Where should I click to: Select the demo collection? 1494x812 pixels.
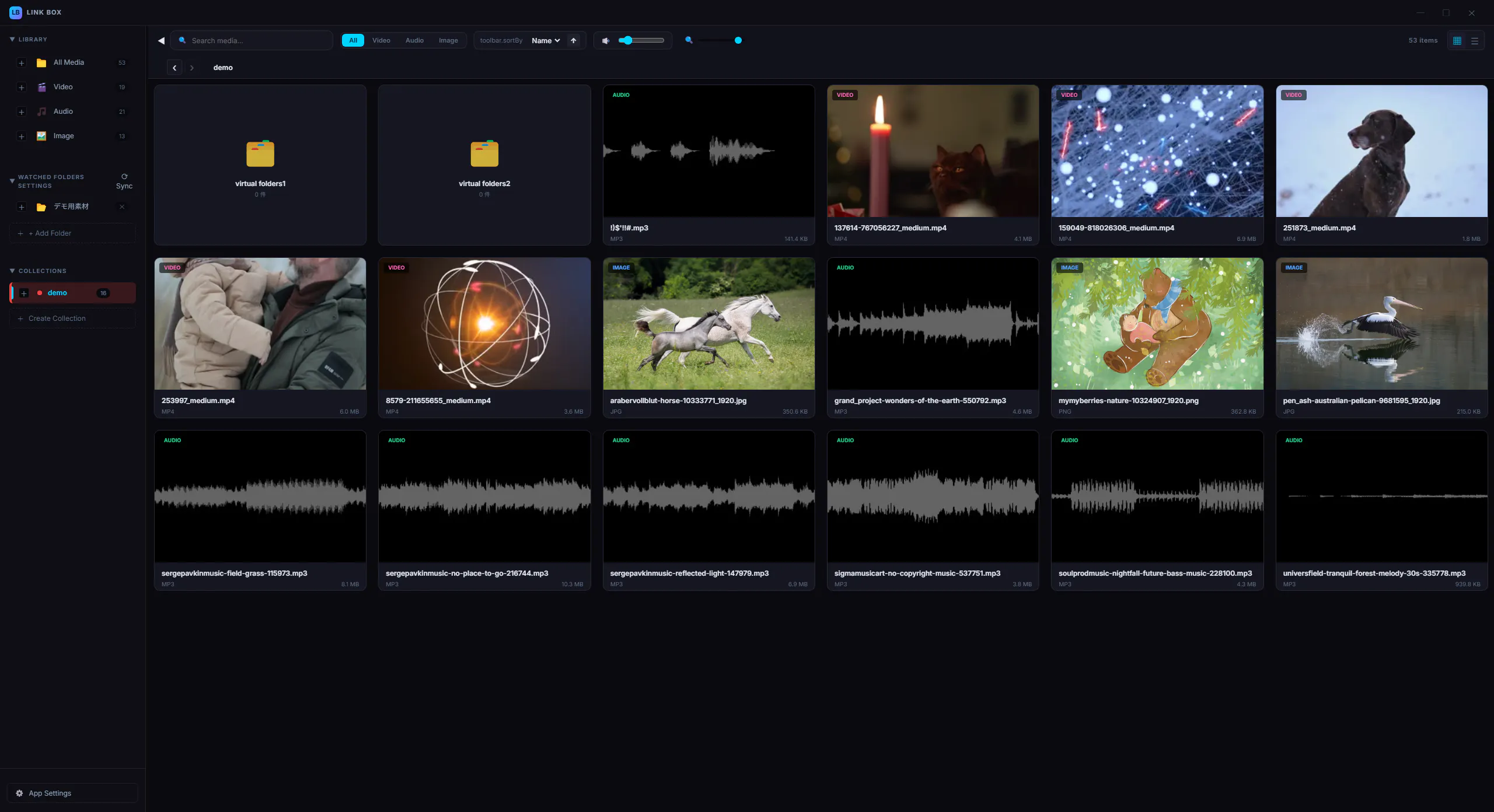tap(73, 293)
